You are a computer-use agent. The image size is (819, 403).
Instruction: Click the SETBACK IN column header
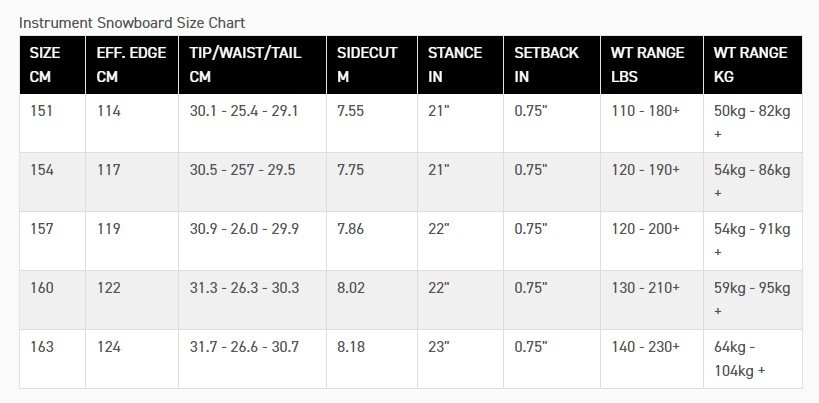coord(552,65)
